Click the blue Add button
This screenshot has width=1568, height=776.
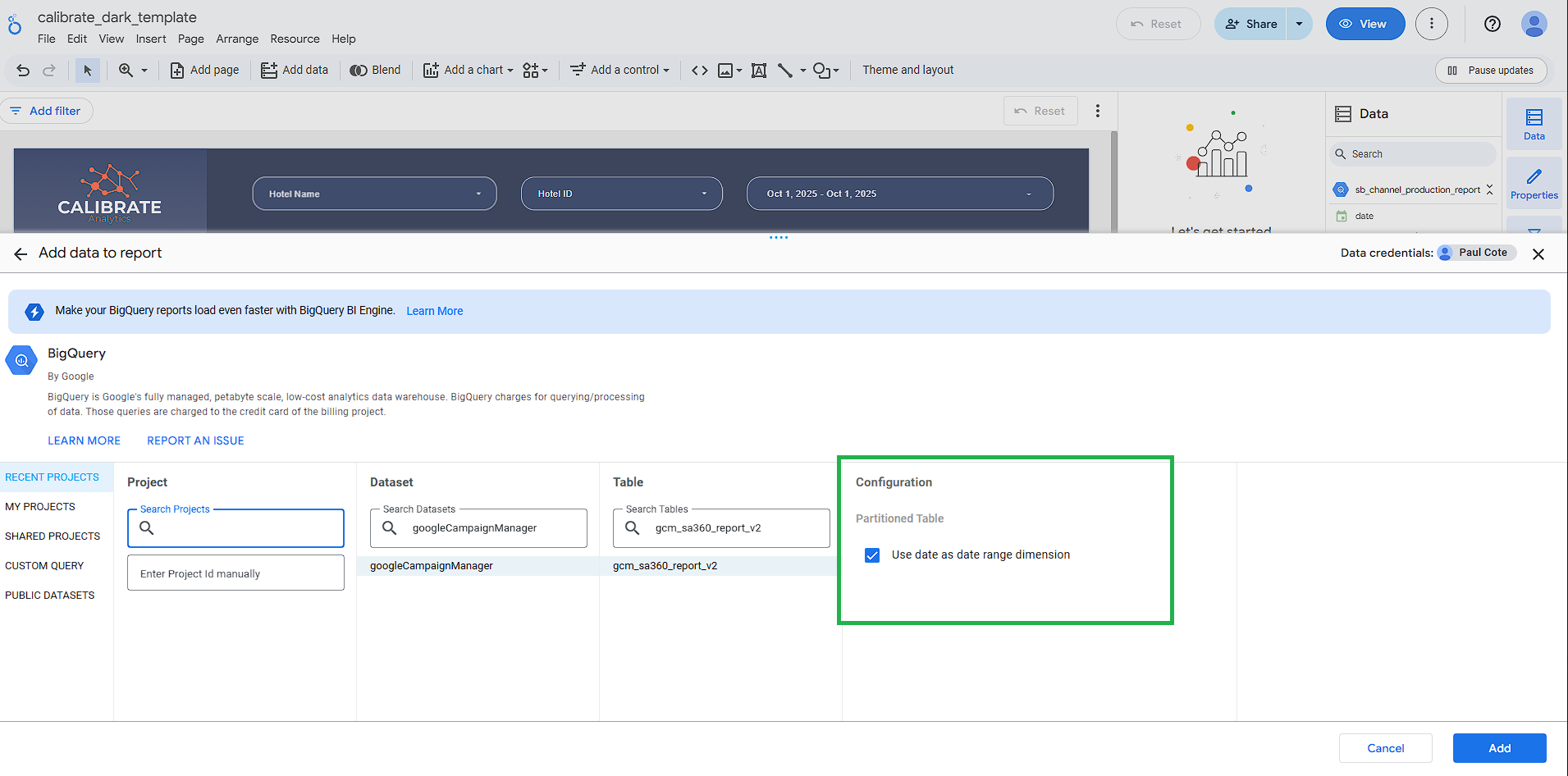click(1499, 748)
